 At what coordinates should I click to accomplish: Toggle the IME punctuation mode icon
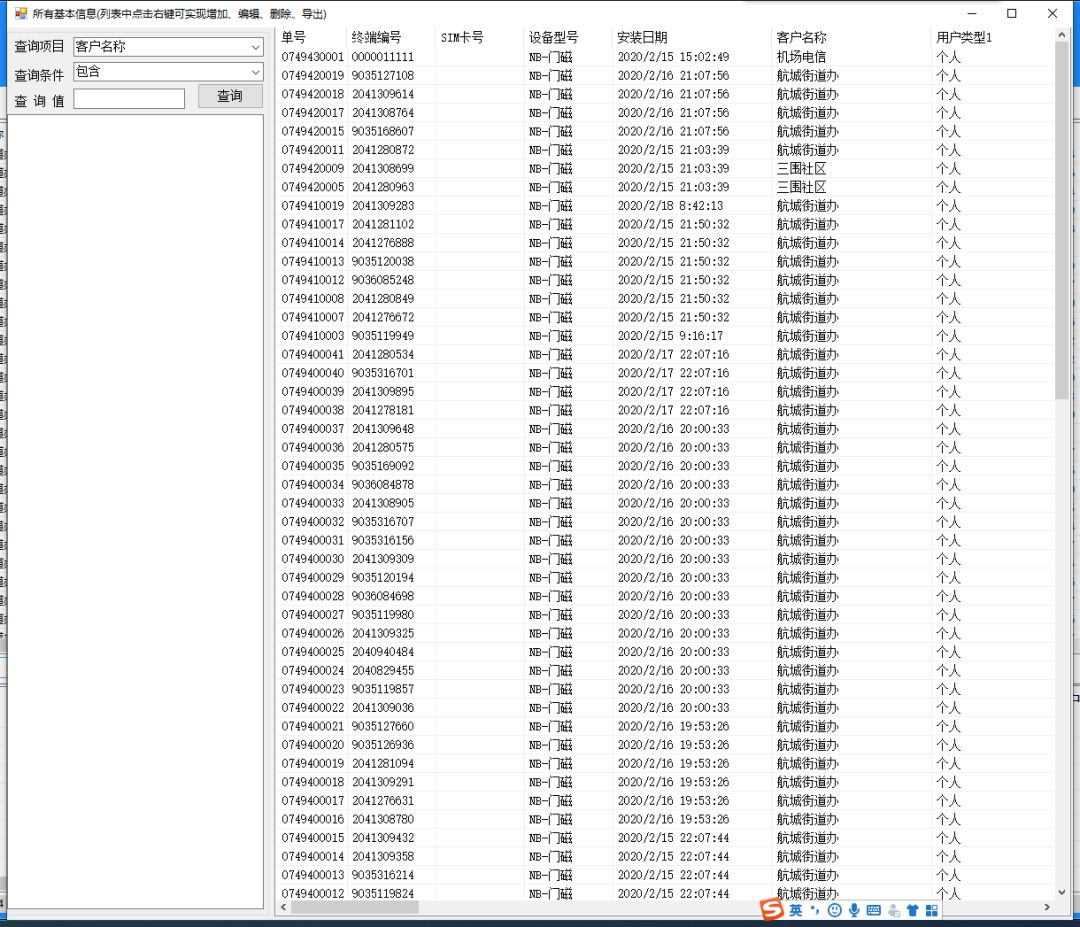point(815,910)
